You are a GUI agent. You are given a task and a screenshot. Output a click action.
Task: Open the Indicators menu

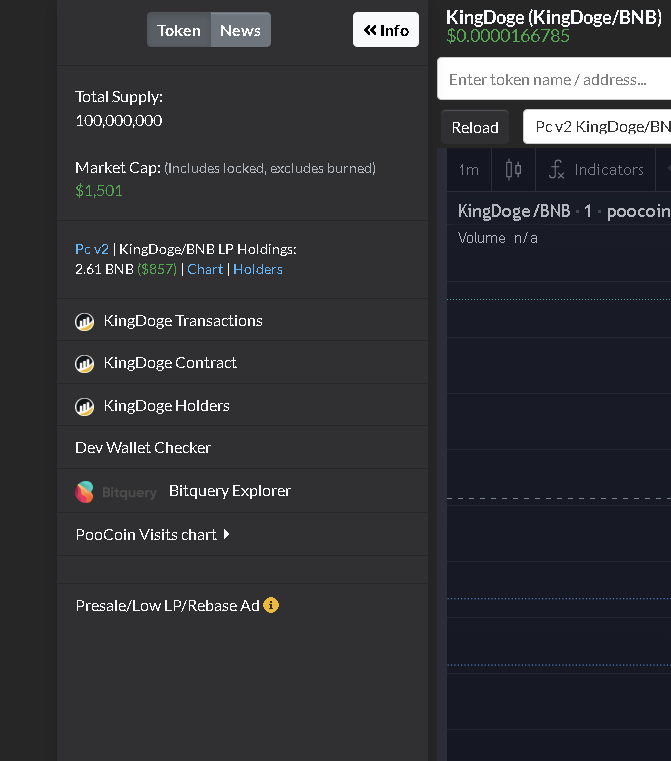[x=596, y=170]
